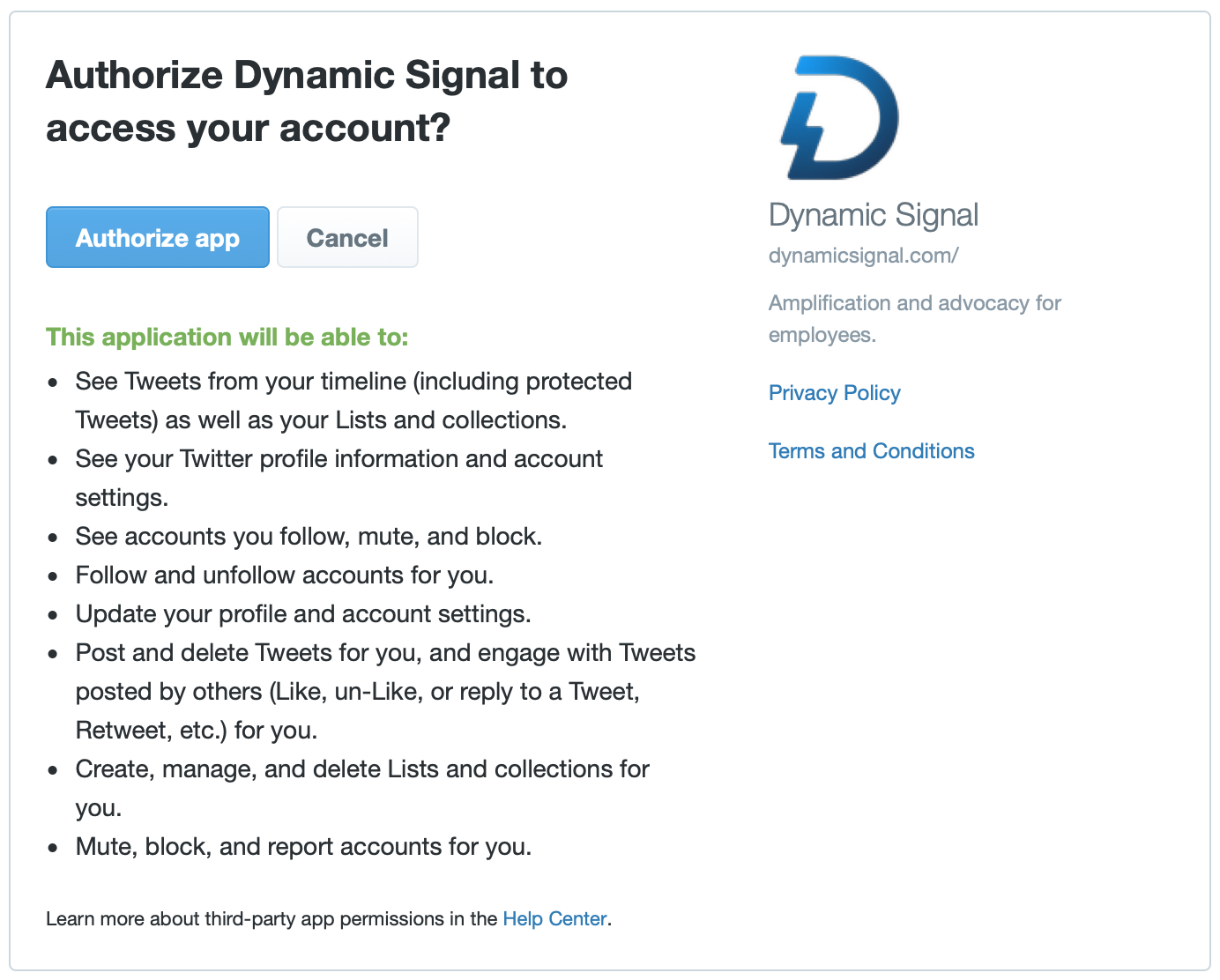1220x980 pixels.
Task: Click the 'Update your profile and account settings' item
Action: coord(303,613)
